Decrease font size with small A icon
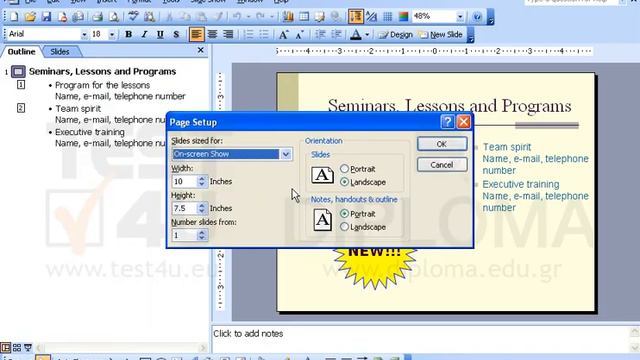This screenshot has width=640, height=360. pos(299,34)
